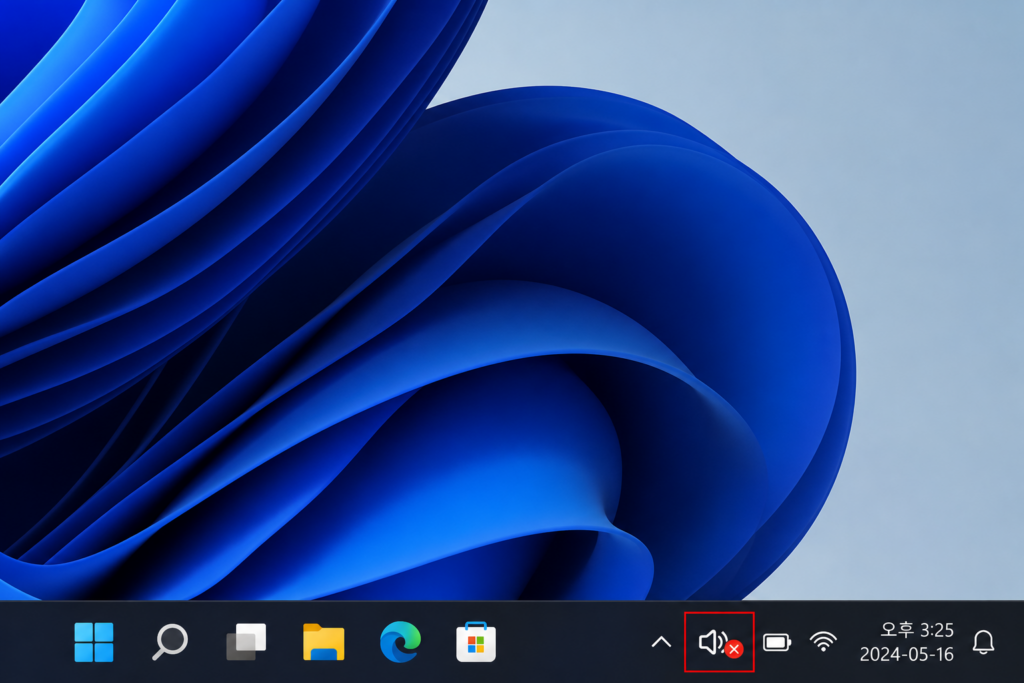
Task: Show hidden tray icons chevron
Action: 661,643
